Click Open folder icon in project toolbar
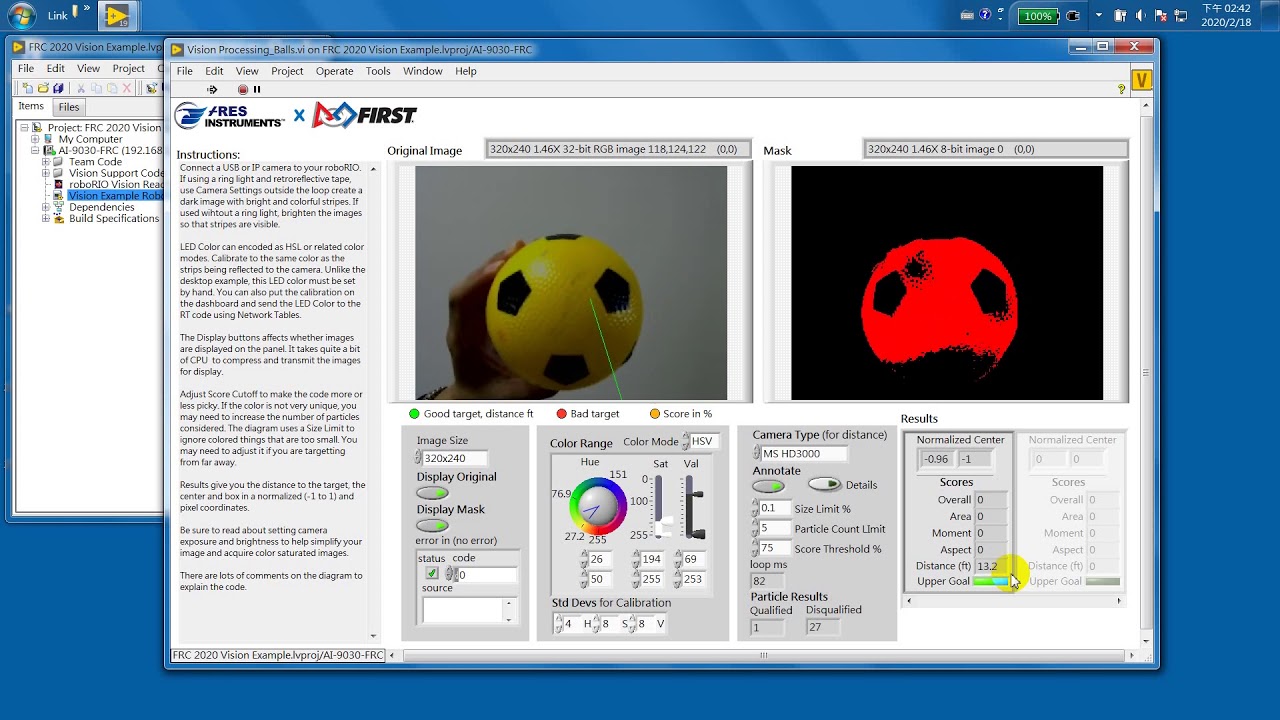The image size is (1280, 720). 43,88
